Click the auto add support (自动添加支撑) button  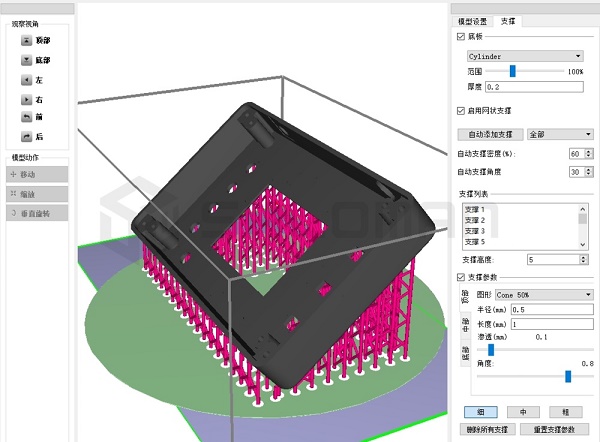[489, 133]
